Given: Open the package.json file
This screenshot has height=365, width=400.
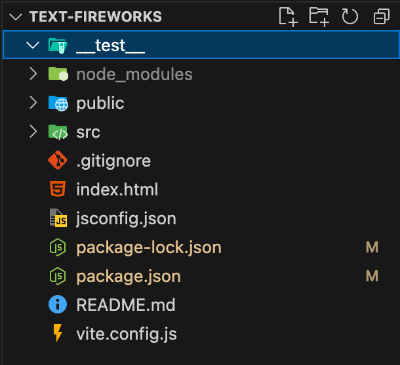Looking at the screenshot, I should point(128,277).
